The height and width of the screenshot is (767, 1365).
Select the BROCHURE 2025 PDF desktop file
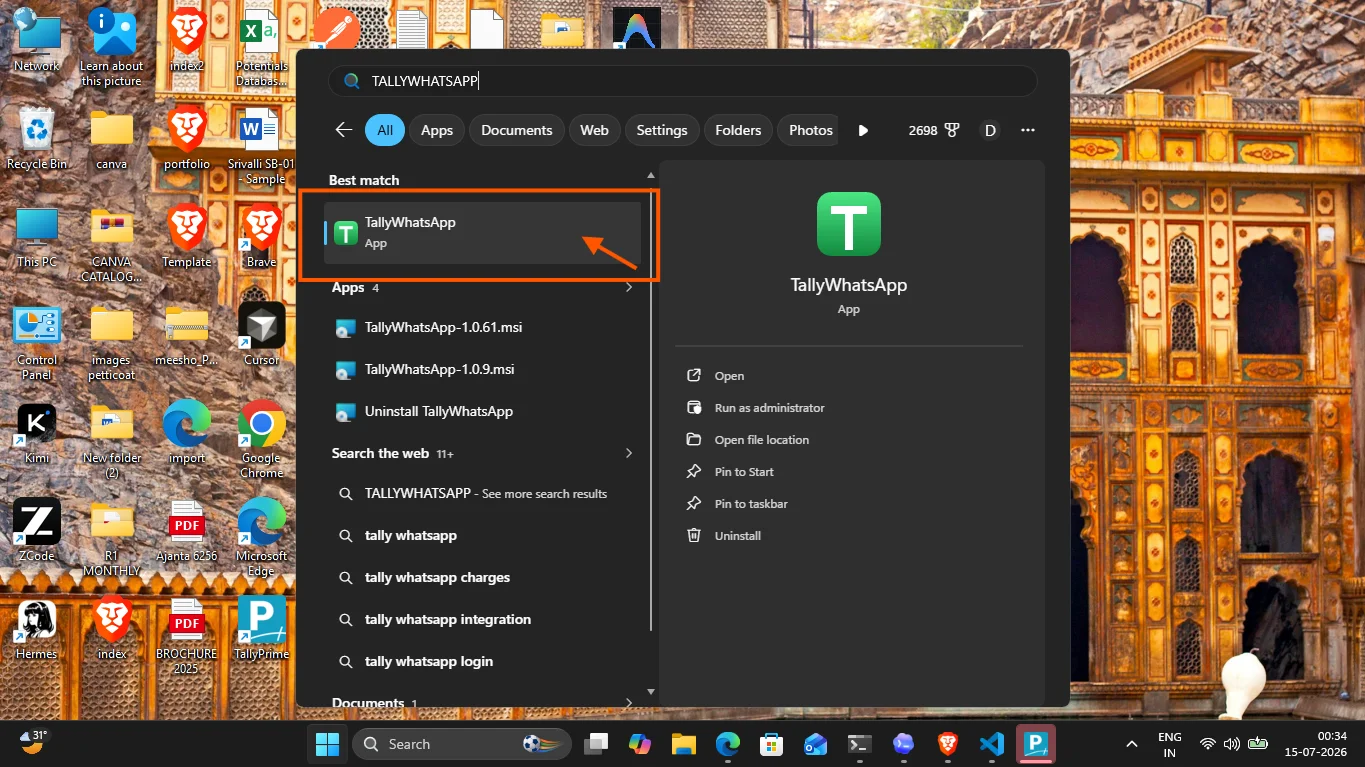click(186, 636)
